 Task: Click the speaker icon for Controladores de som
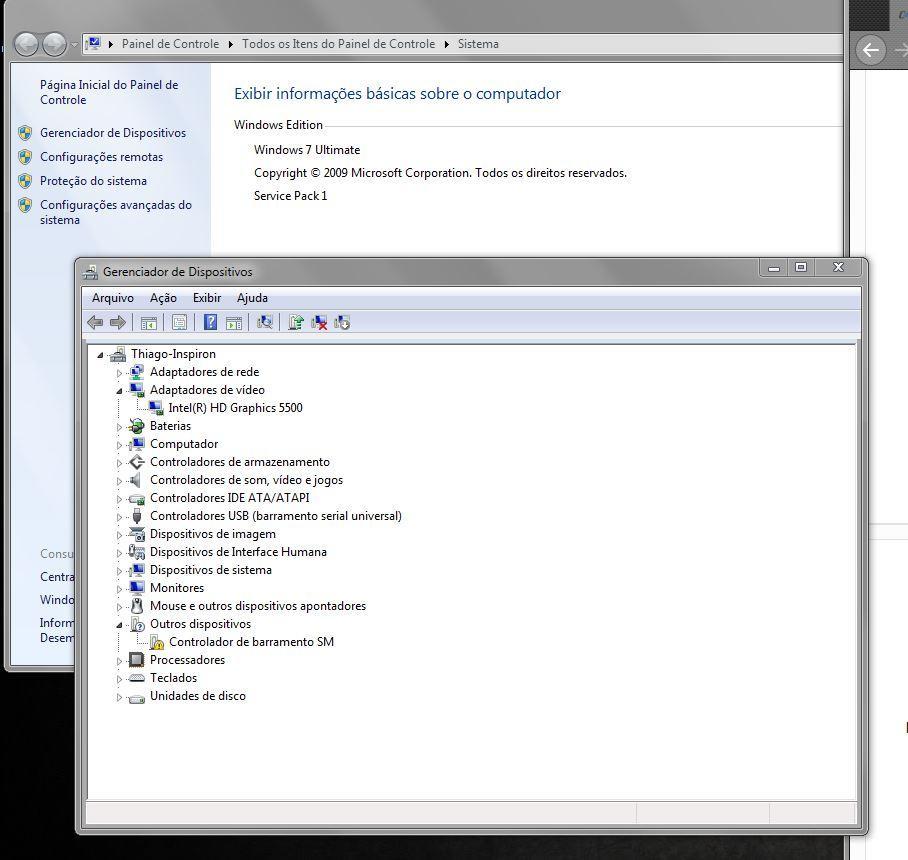136,480
